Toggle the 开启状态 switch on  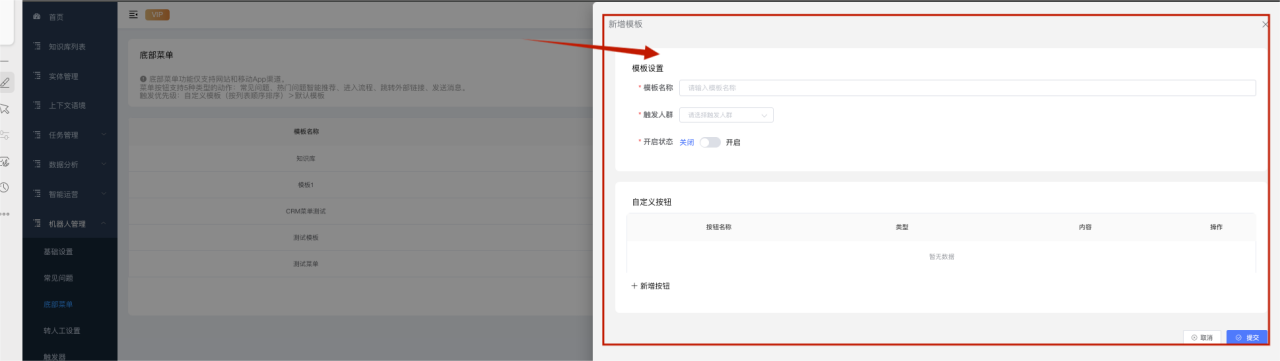click(710, 142)
